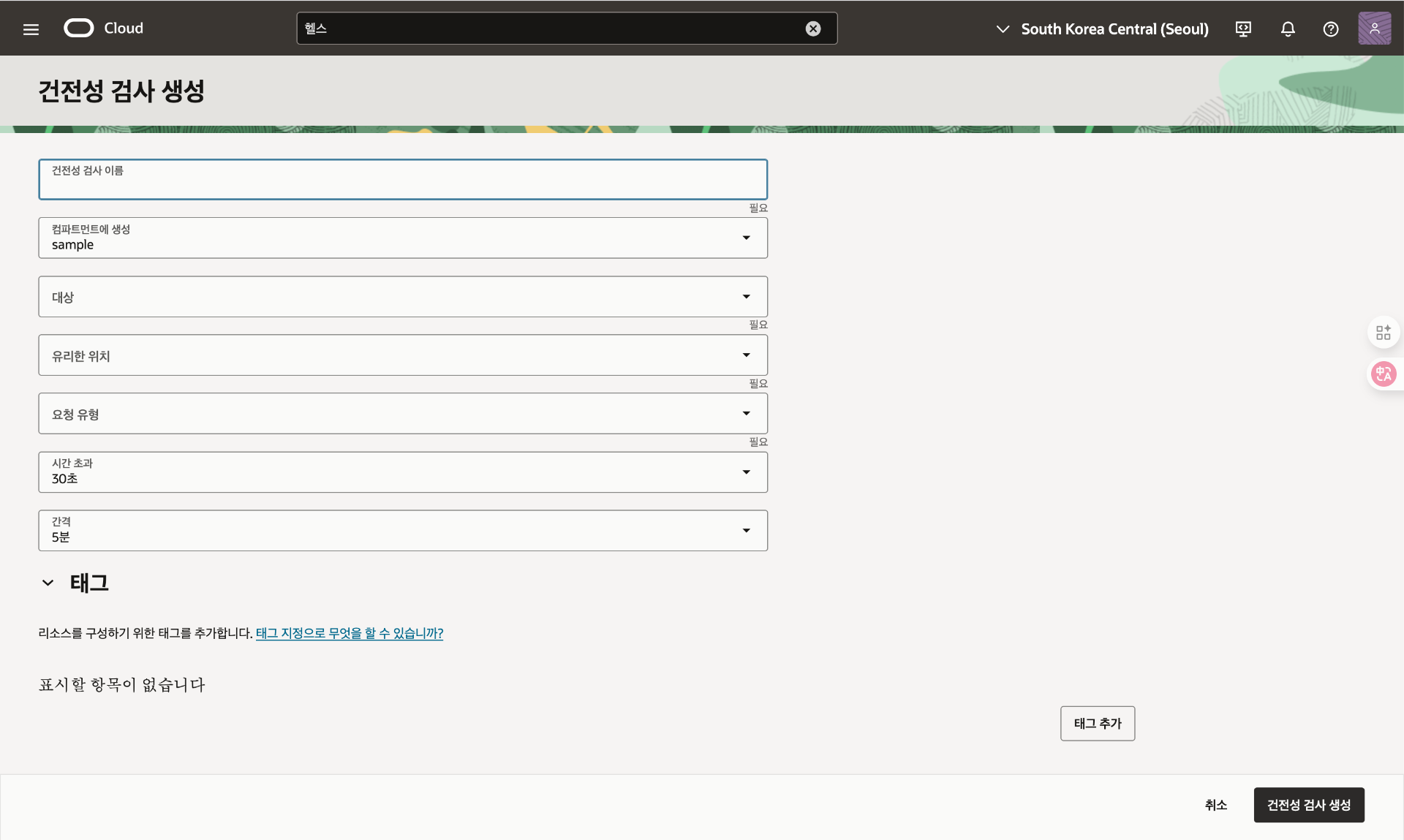This screenshot has height=840, width=1404.
Task: Change the 시간 초과 30초 dropdown
Action: [x=402, y=472]
